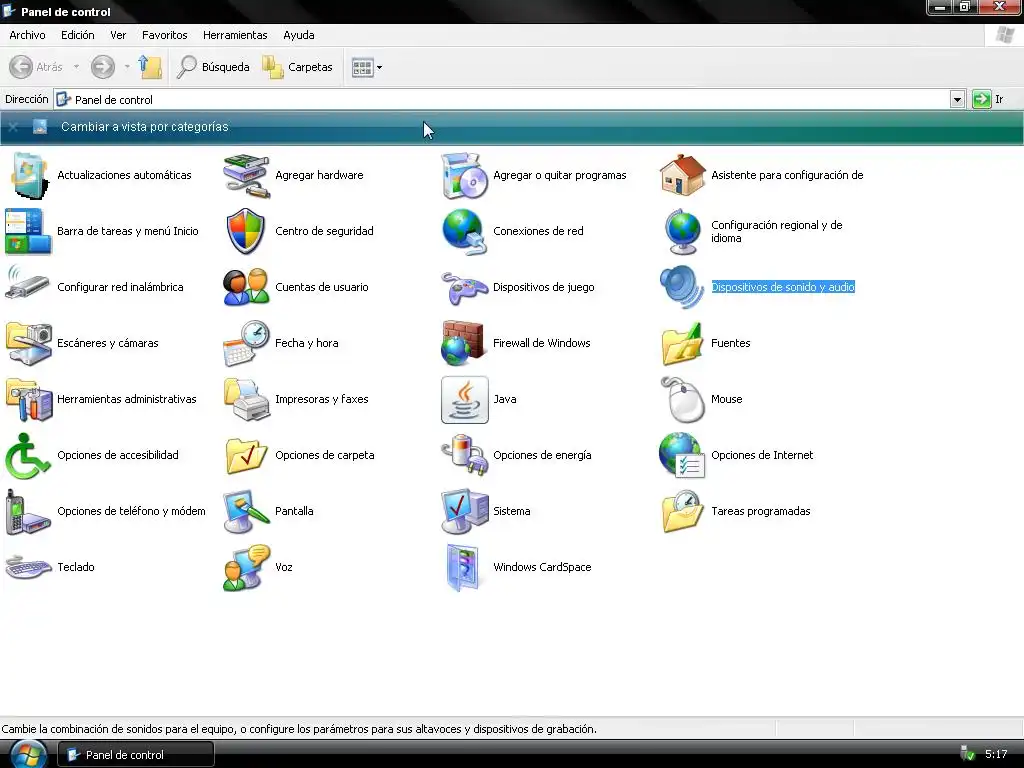The image size is (1024, 768).
Task: Open Actualizaciones automáticas icon
Action: tap(28, 175)
